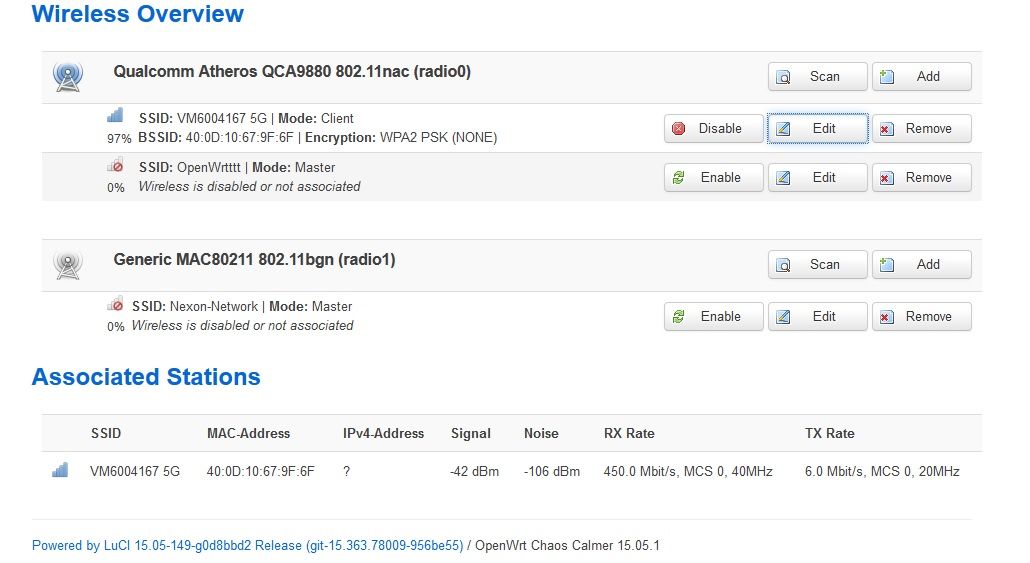Edit the OpenWrtttt network configuration
This screenshot has width=1030, height=563.
(x=817, y=178)
